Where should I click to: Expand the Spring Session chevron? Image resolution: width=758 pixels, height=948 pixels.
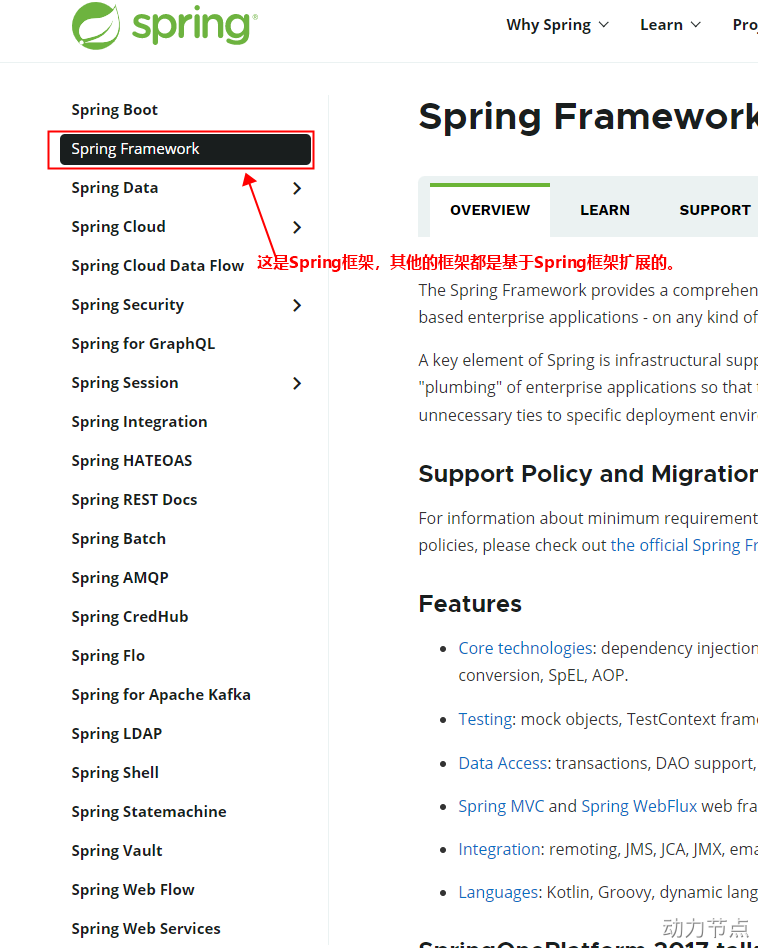click(x=297, y=383)
